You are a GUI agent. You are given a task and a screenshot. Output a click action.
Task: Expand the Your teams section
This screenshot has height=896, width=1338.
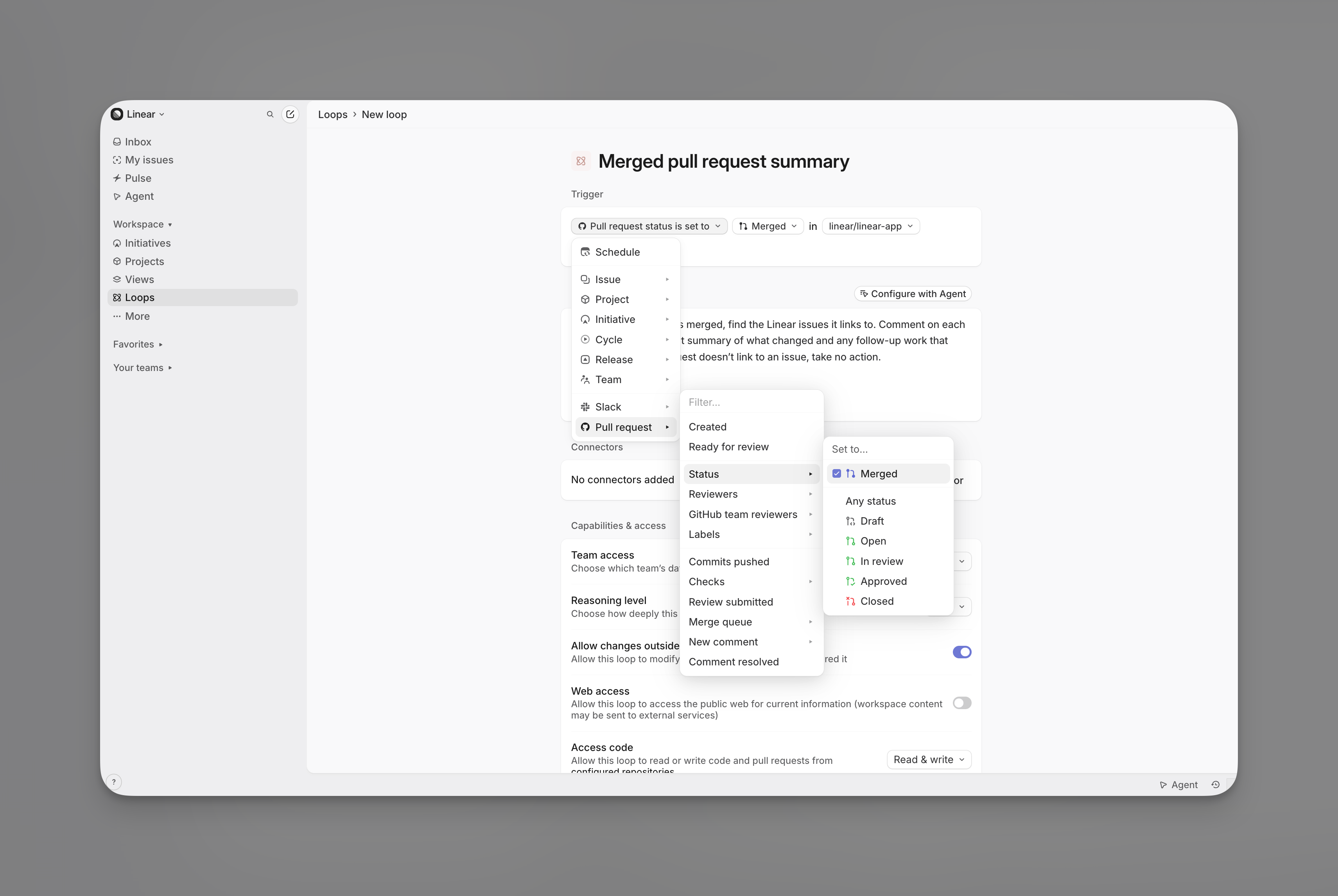142,367
